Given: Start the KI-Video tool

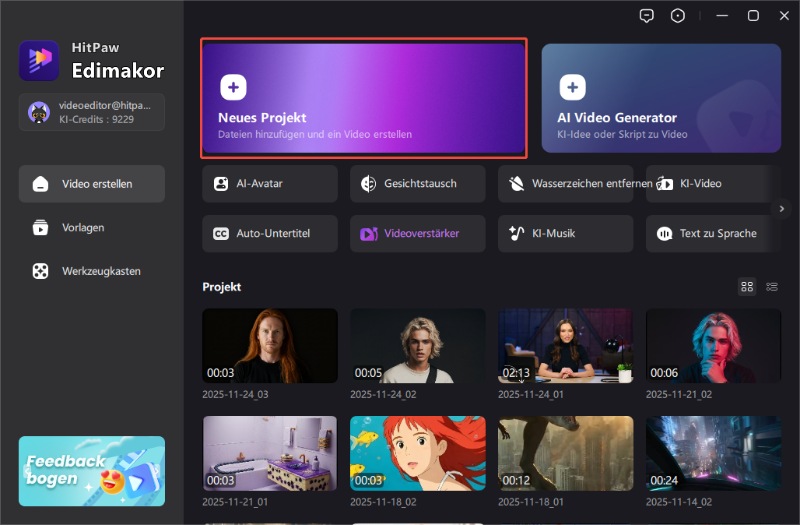Looking at the screenshot, I should point(712,184).
